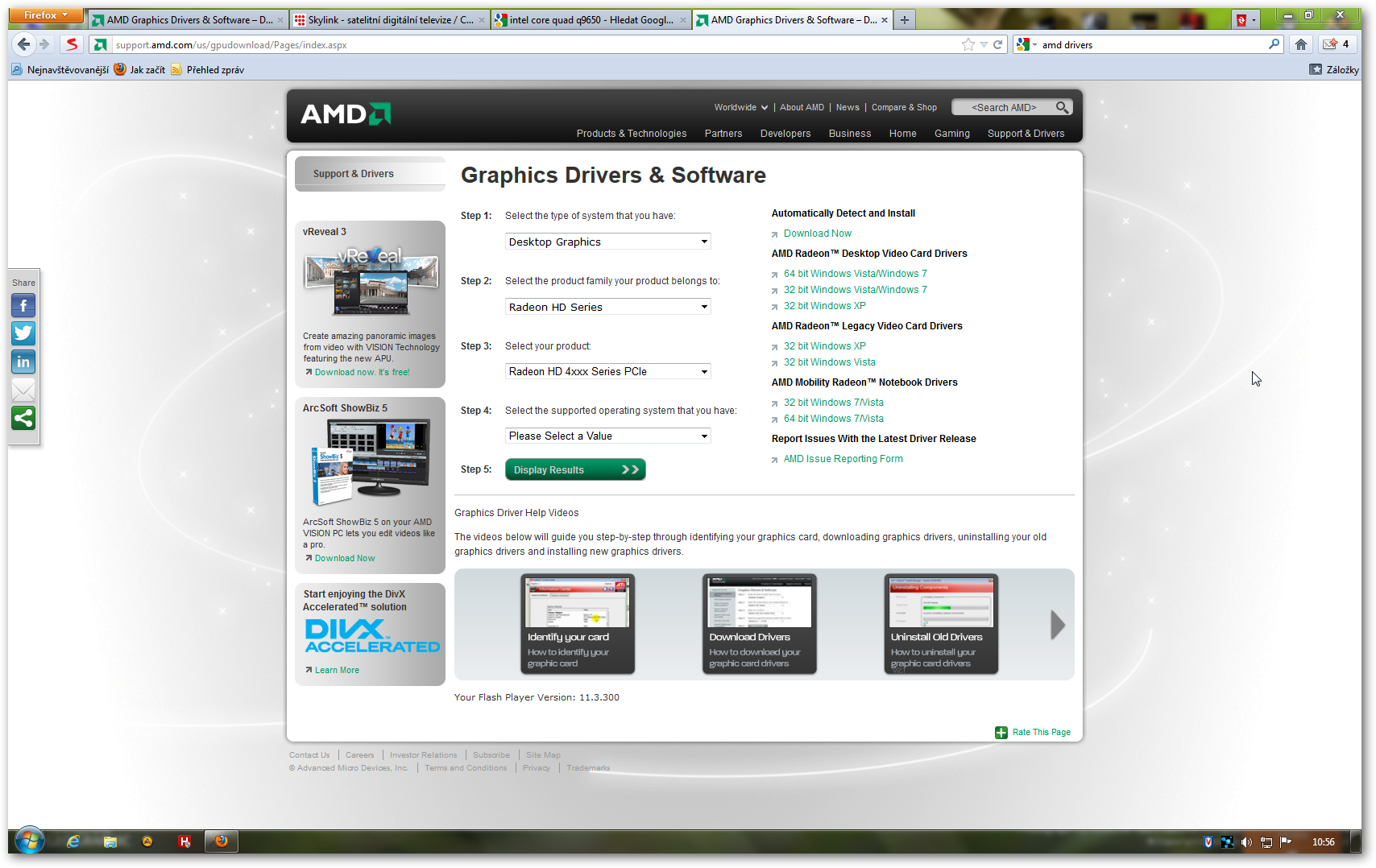Open the operating system Please Select dropdown
This screenshot has height=868, width=1376.
(x=608, y=436)
